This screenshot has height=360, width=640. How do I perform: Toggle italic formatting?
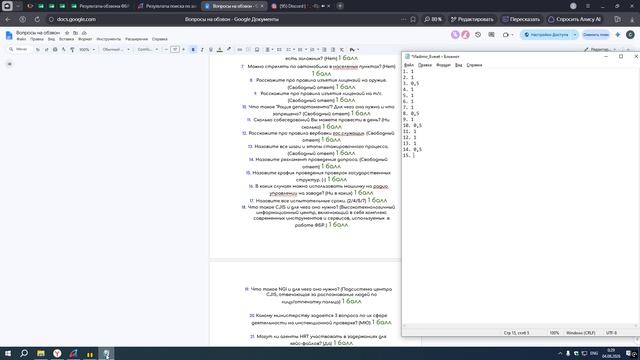[202, 50]
